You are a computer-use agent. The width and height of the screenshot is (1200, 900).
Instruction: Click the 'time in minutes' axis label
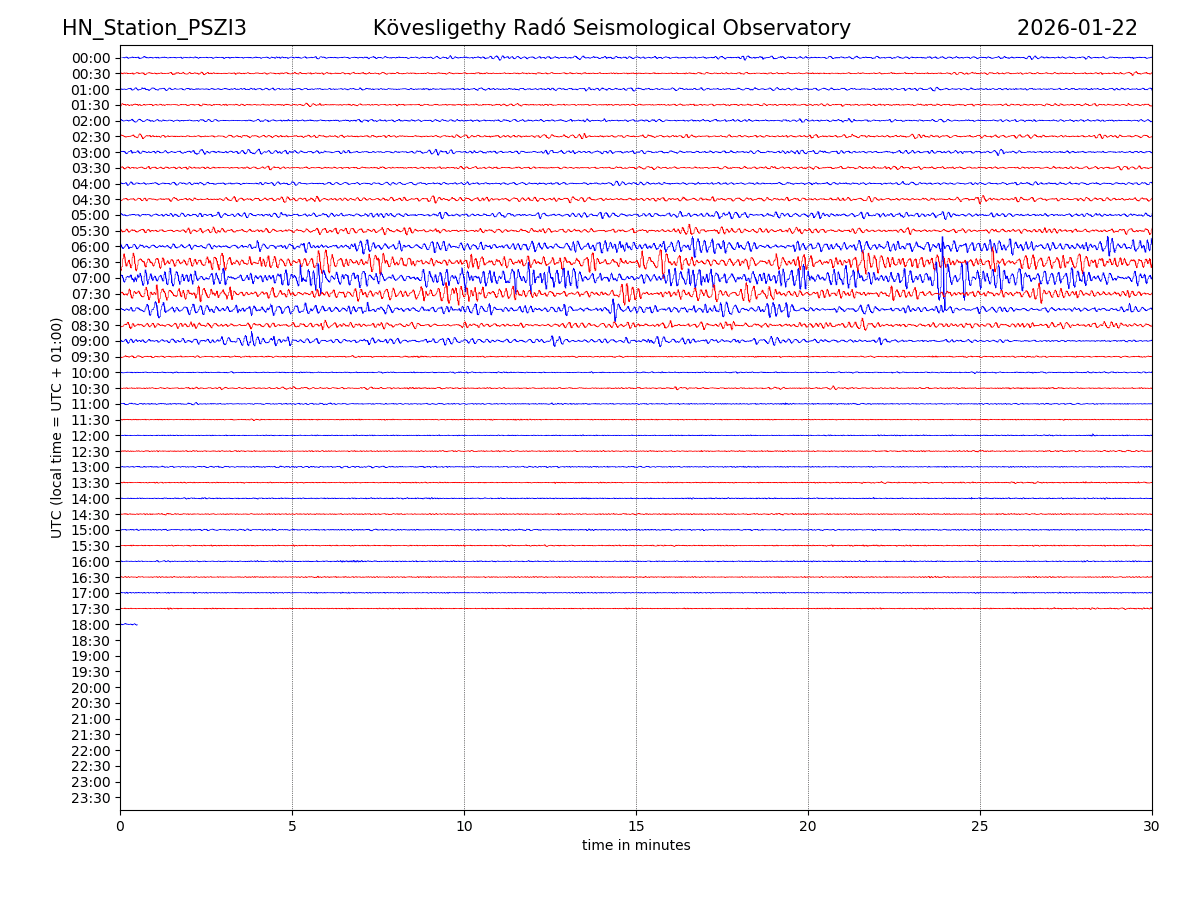(636, 846)
